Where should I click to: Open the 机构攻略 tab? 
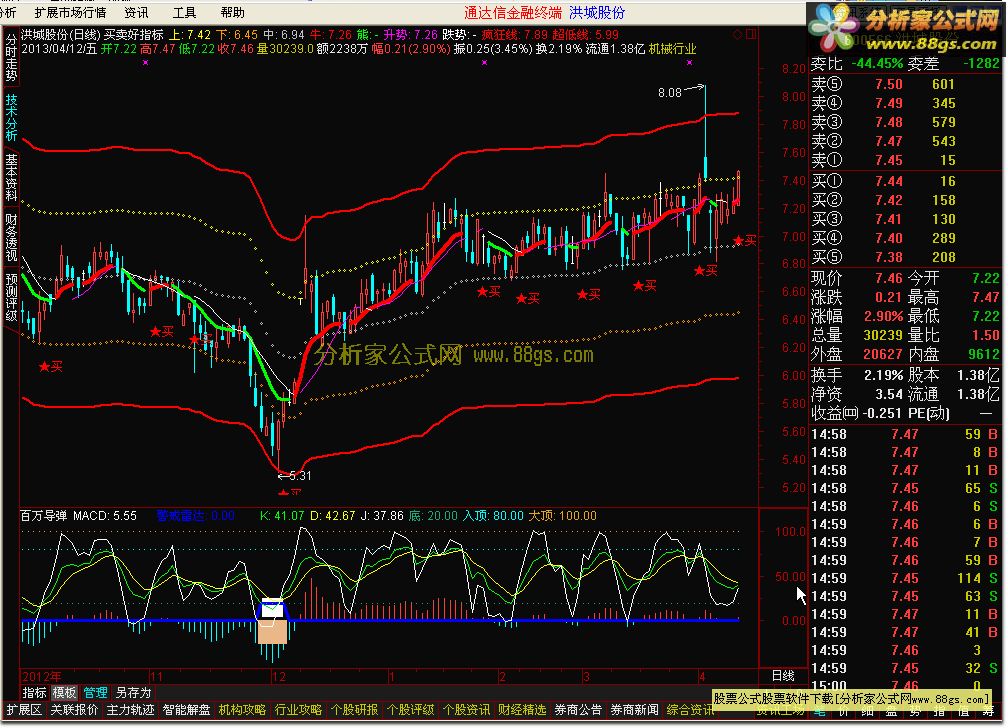242,710
